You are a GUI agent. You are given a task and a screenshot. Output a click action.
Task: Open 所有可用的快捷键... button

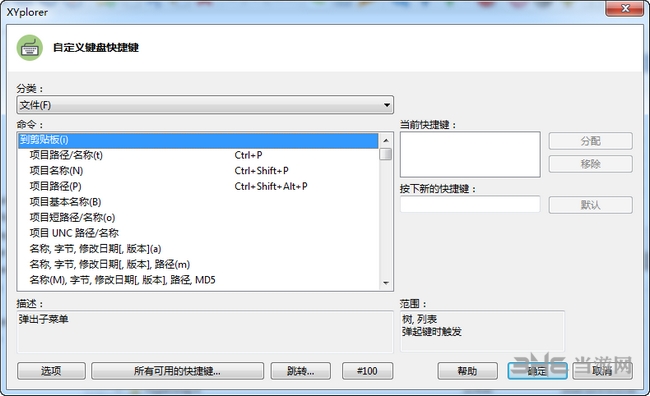(177, 371)
